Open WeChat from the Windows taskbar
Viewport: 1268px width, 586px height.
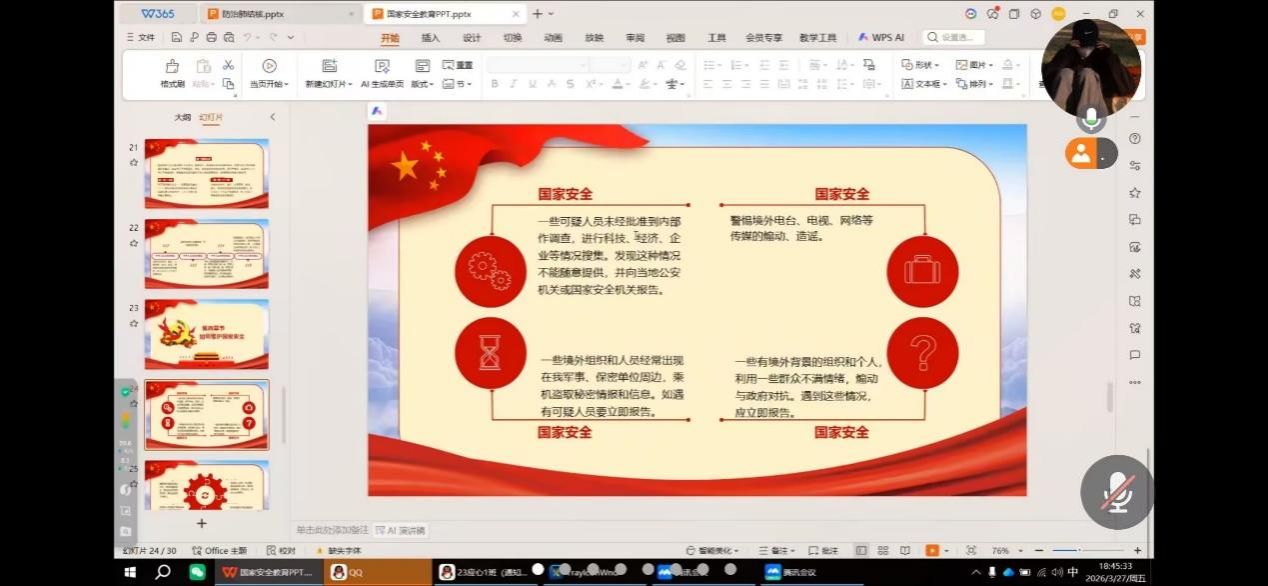coord(197,572)
